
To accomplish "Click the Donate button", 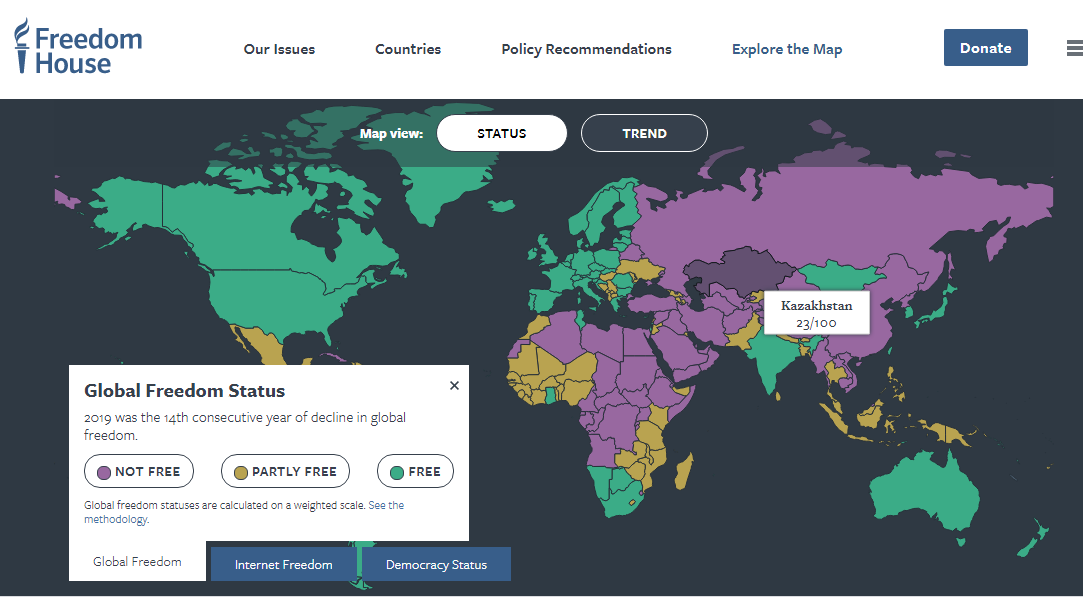I will pos(986,48).
